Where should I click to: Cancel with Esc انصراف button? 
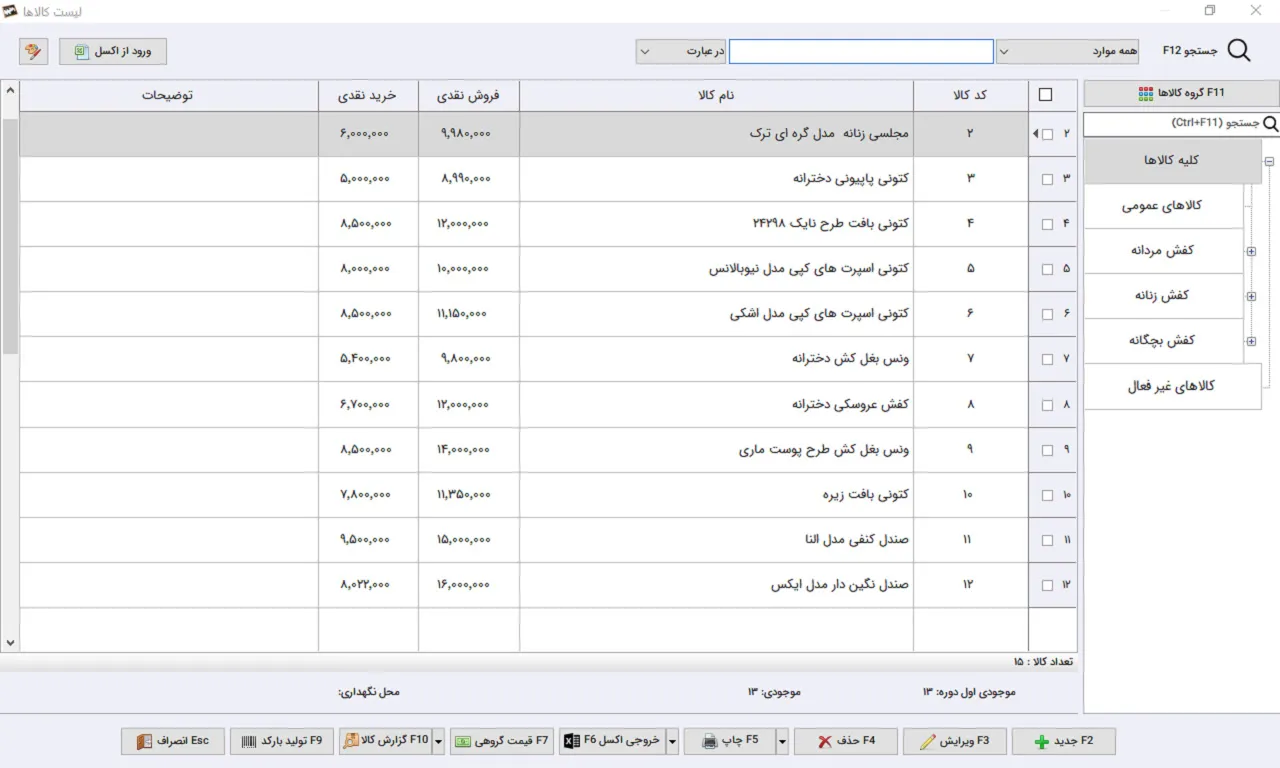(172, 741)
